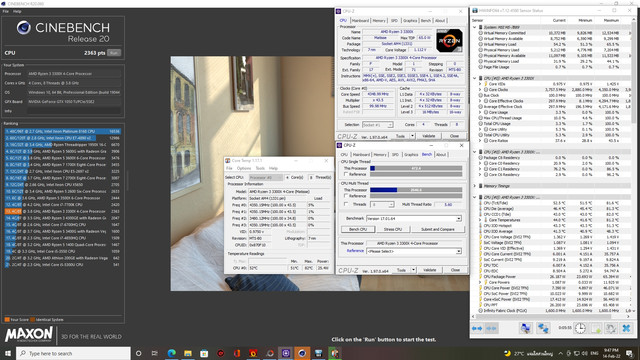Viewport: 640px width, 360px height.
Task: Click HWiNFO network share arrows icon
Action: (543, 328)
